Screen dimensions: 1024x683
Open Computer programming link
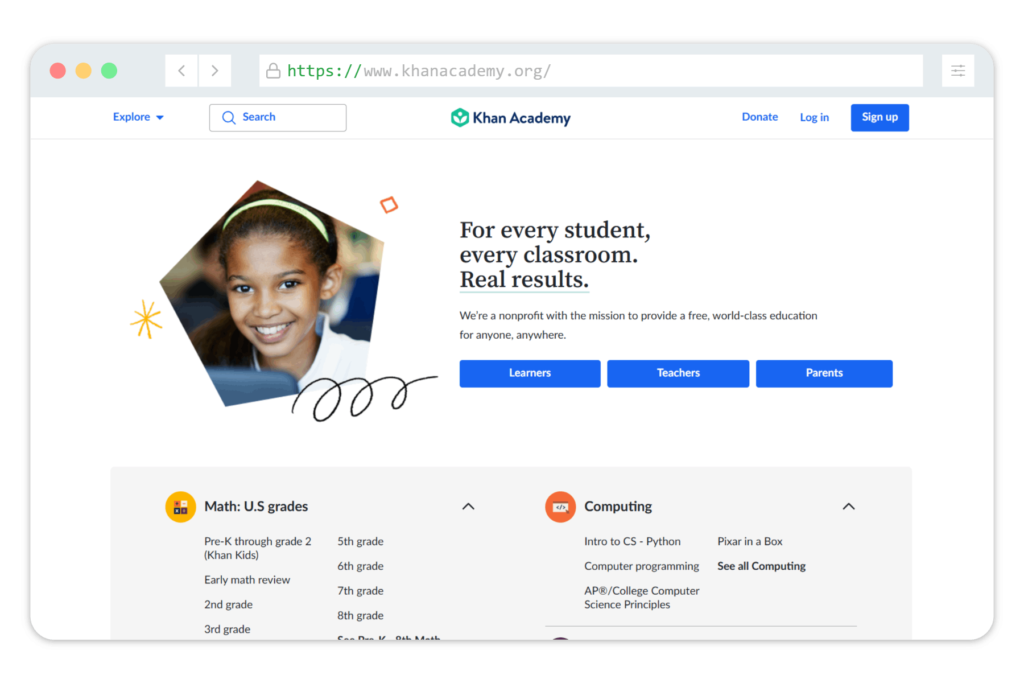pos(641,566)
